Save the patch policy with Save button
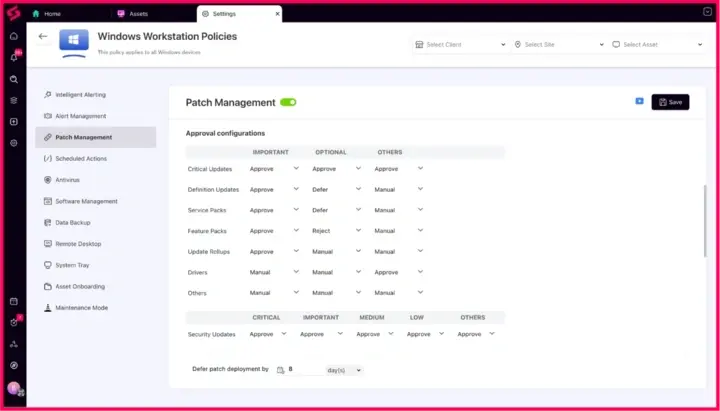This screenshot has height=411, width=720. (670, 102)
